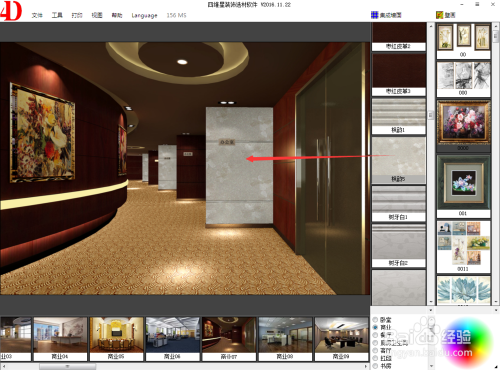Load scene thumbnail 商业05 banquet room

pyautogui.click(x=116, y=339)
